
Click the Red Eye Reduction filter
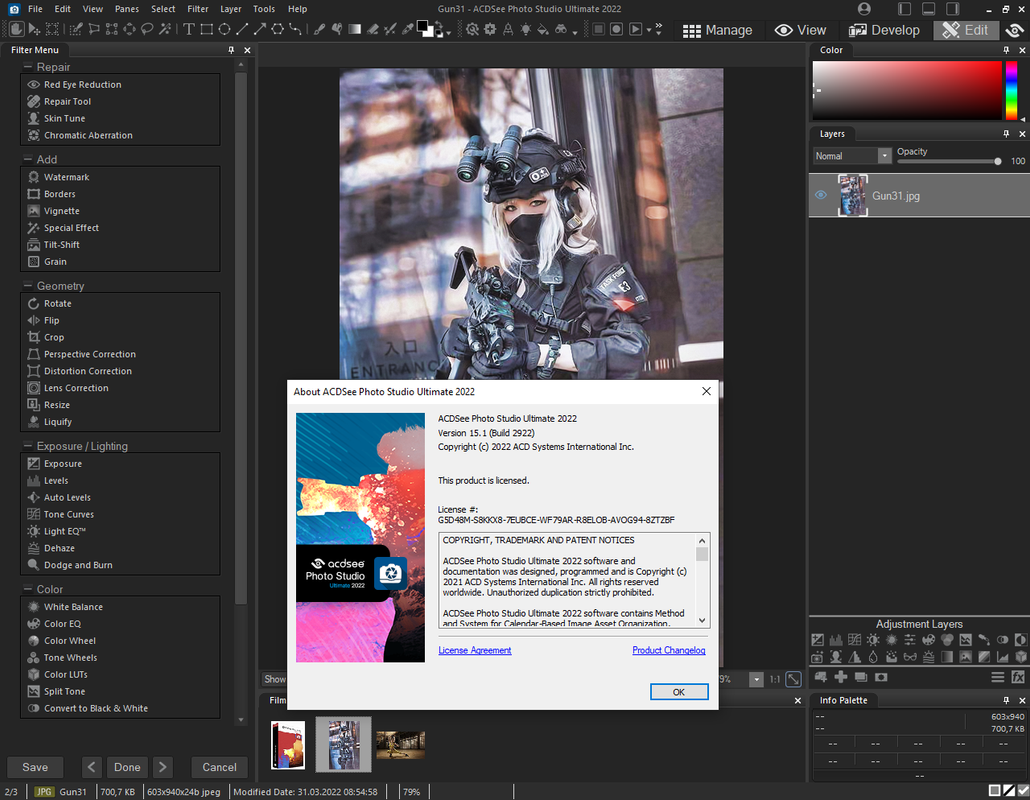(82, 85)
